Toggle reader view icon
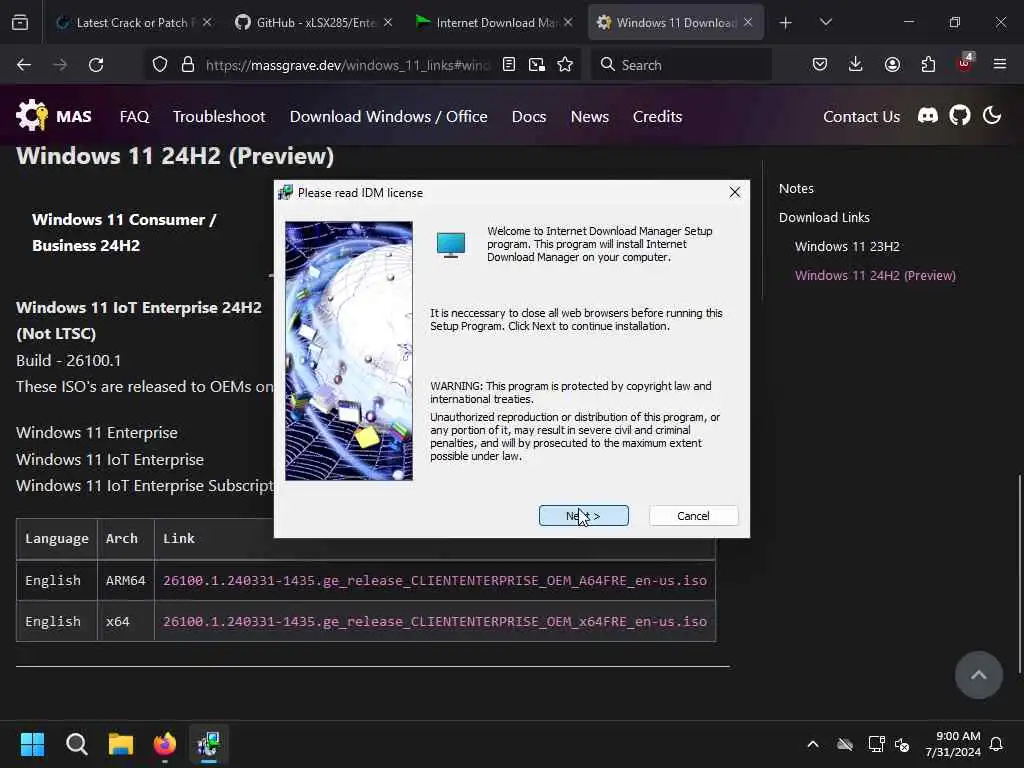The height and width of the screenshot is (768, 1024). click(x=509, y=65)
